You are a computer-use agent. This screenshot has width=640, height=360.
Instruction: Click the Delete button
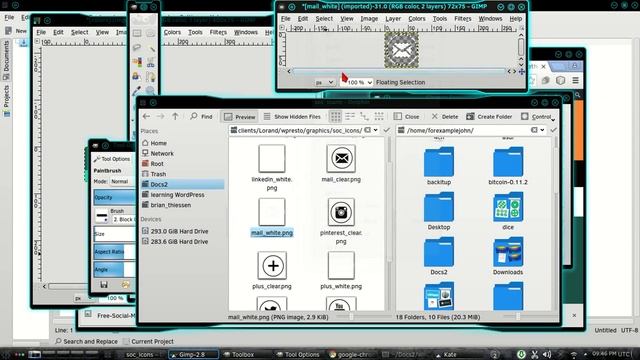pos(444,117)
